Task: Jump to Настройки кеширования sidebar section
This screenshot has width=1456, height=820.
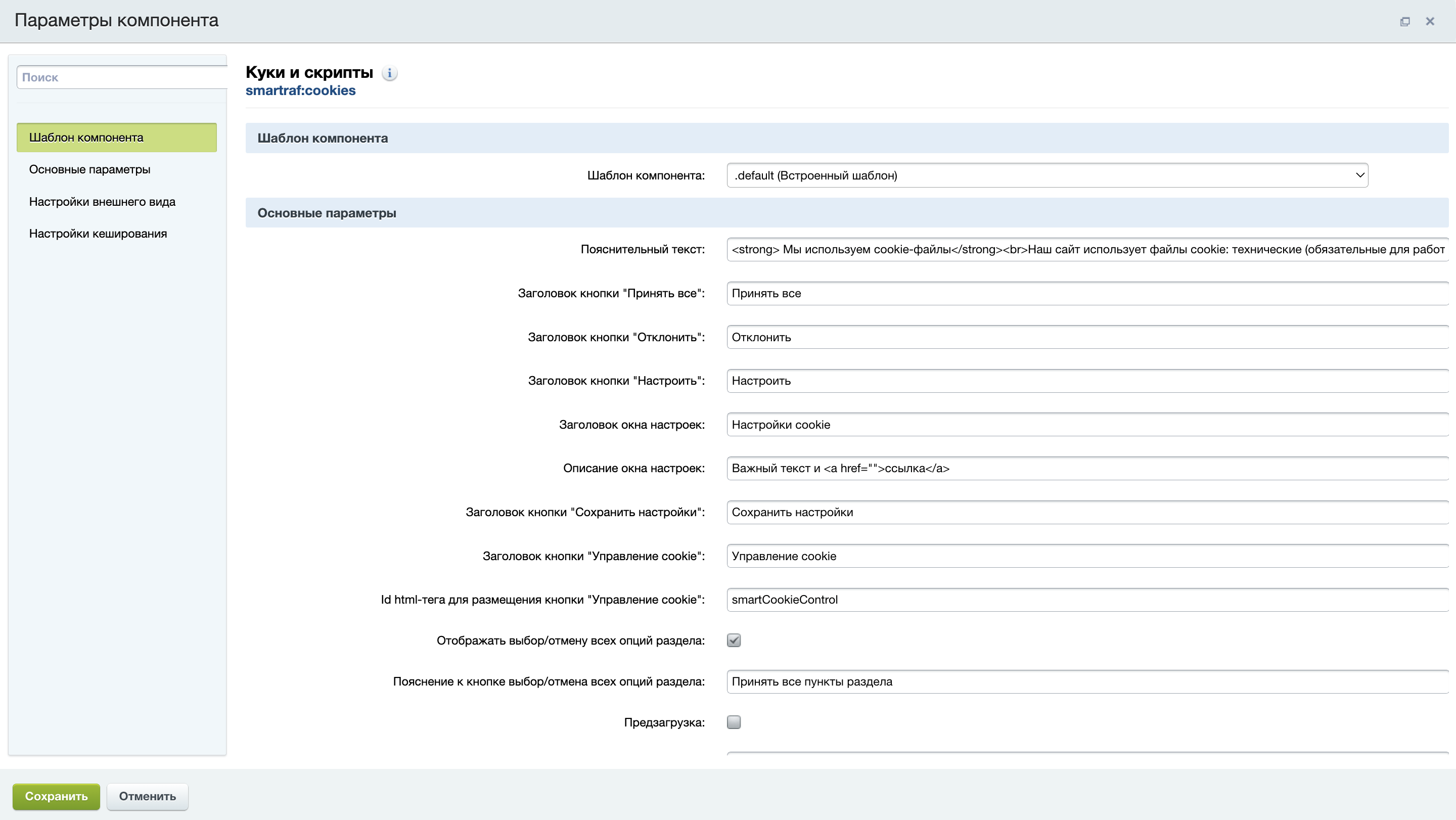Action: tap(98, 234)
